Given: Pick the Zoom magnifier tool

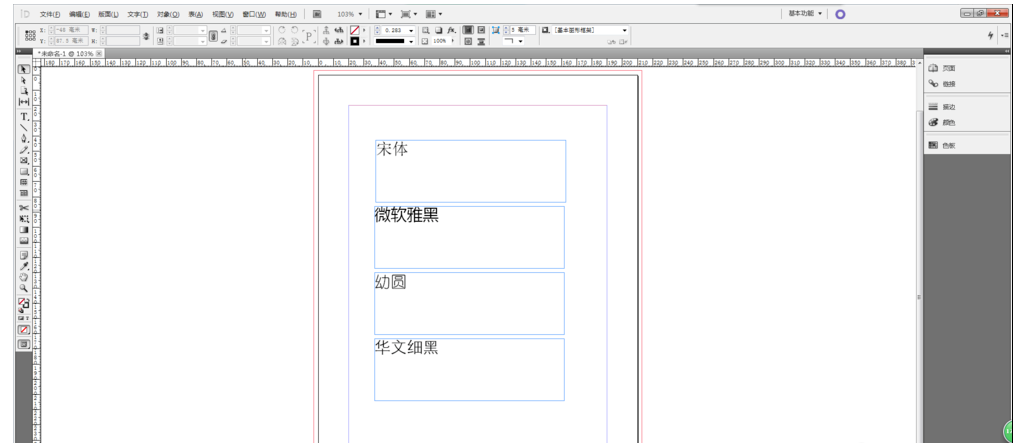Looking at the screenshot, I should 24,287.
